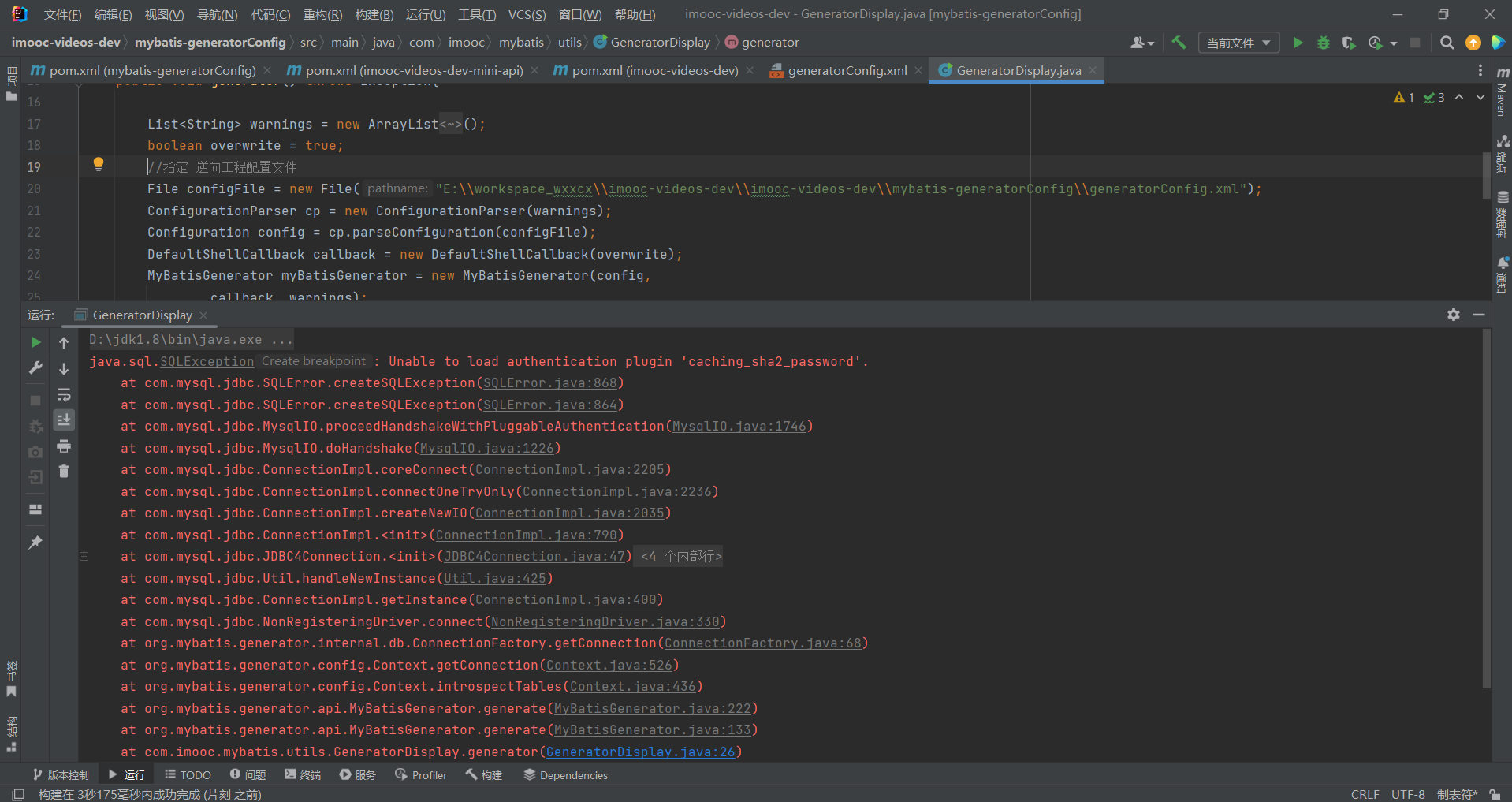Restore layout icon in Run panel
1512x802 pixels.
click(35, 509)
